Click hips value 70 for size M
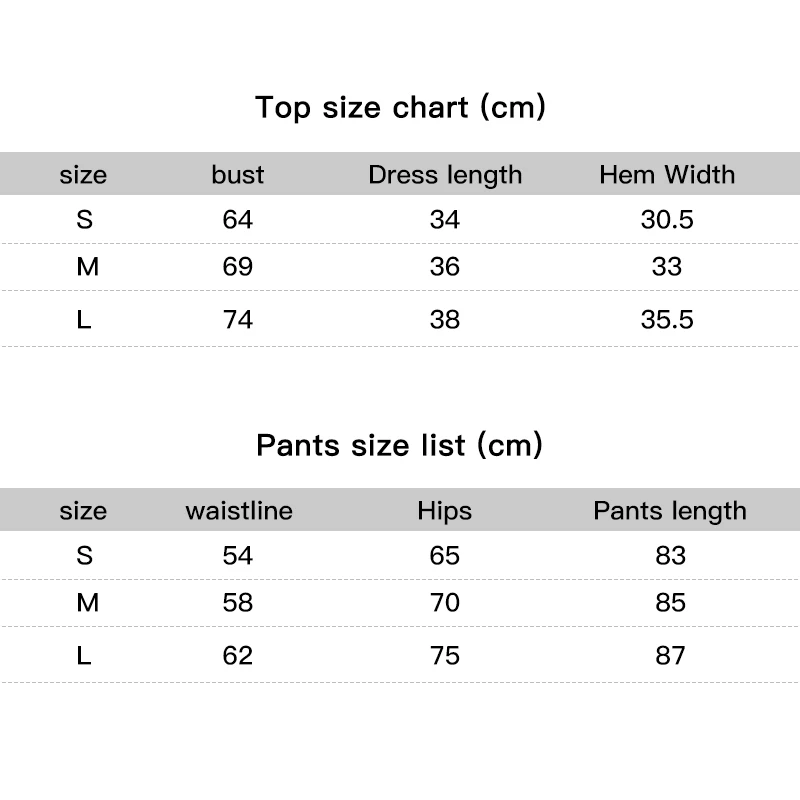The height and width of the screenshot is (800, 800). [x=444, y=603]
